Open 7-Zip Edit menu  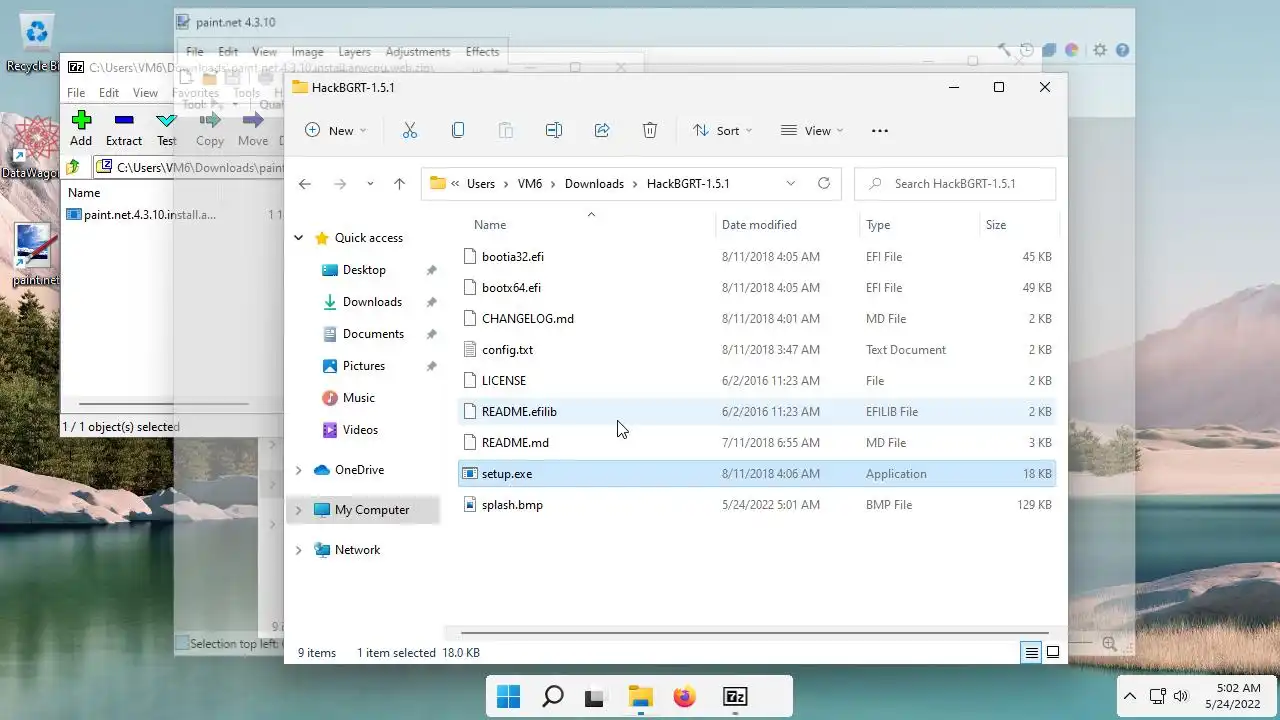click(109, 93)
